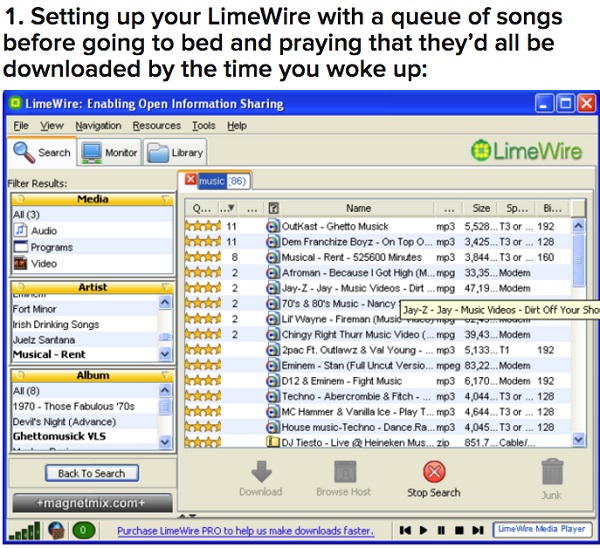Close the music search results tab
Image resolution: width=600 pixels, height=548 pixels.
pyautogui.click(x=191, y=181)
